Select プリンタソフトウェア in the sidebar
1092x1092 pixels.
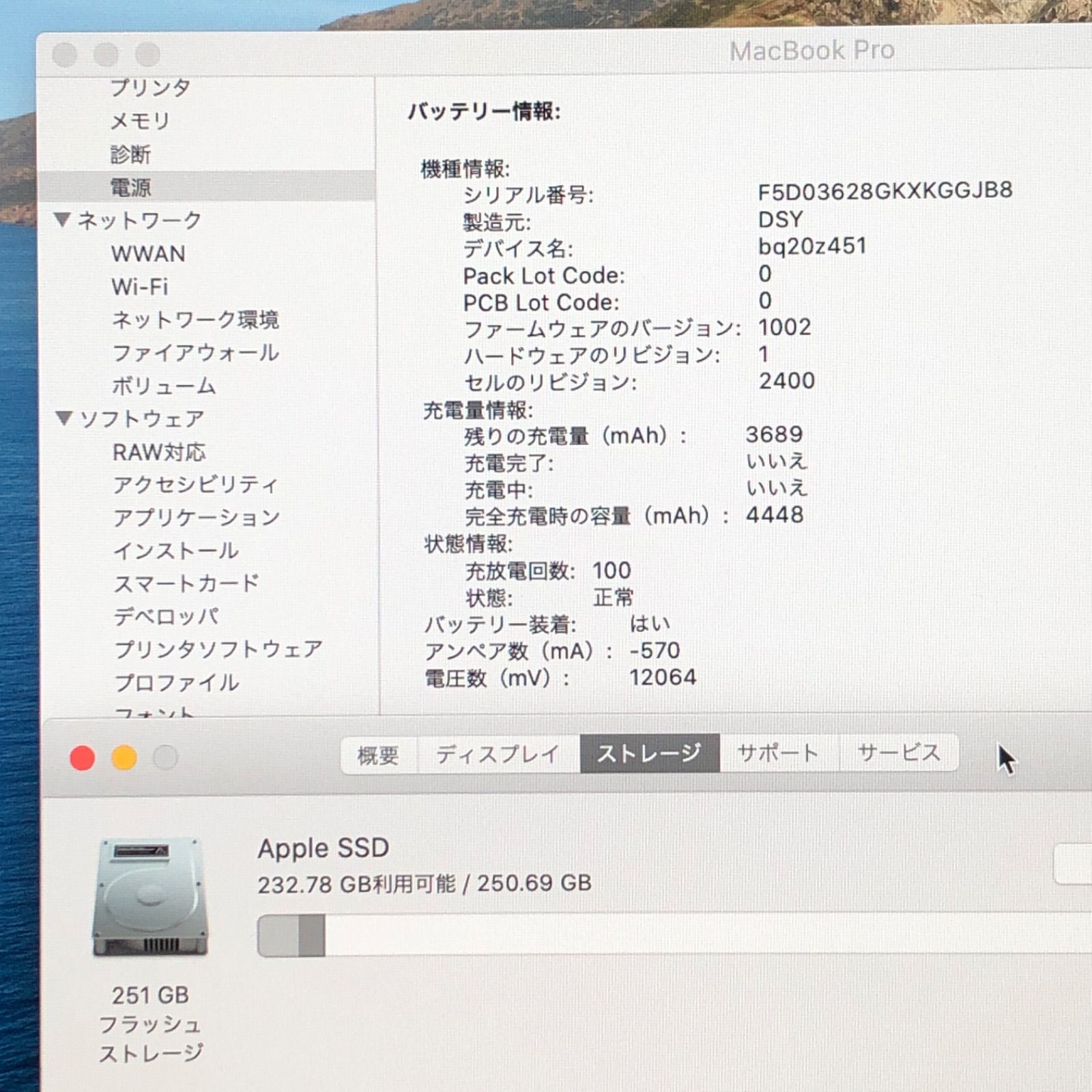(x=218, y=650)
